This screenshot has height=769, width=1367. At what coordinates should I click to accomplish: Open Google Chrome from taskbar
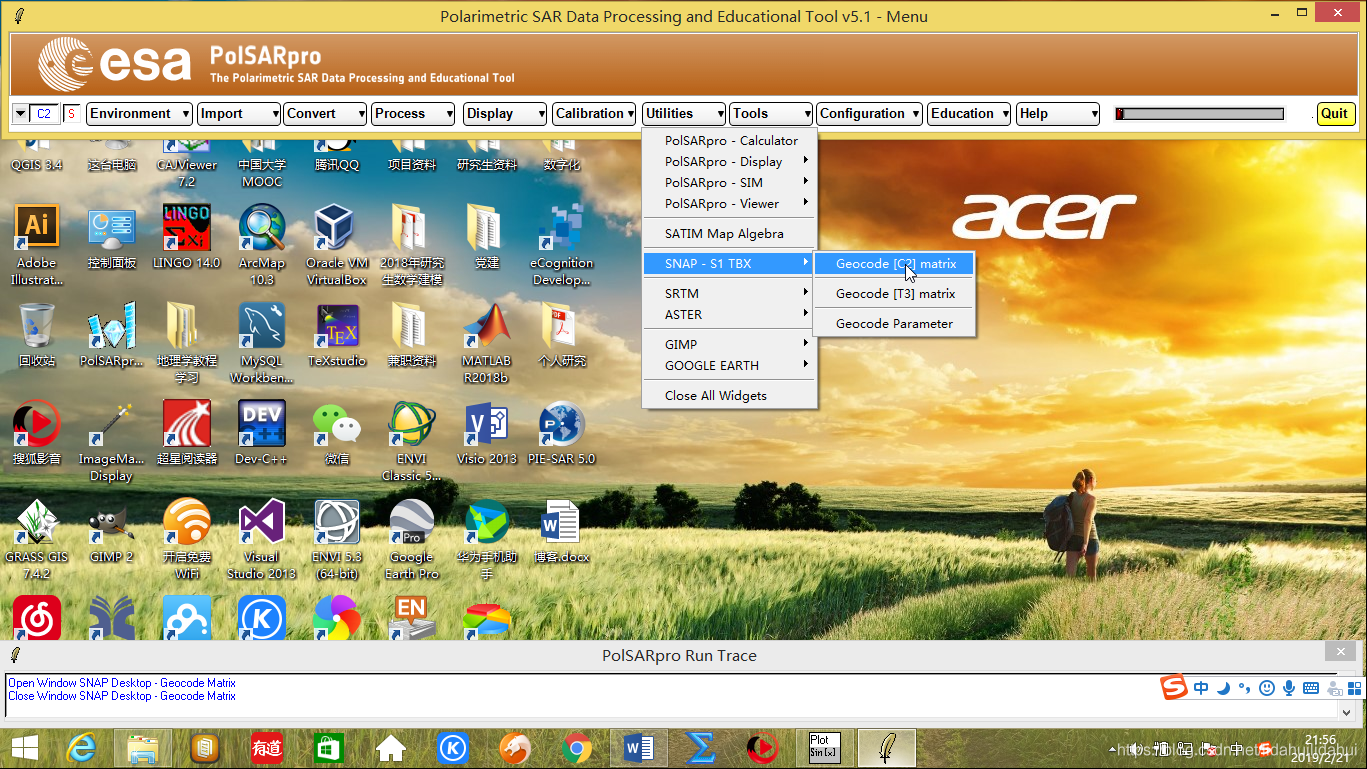click(x=576, y=747)
